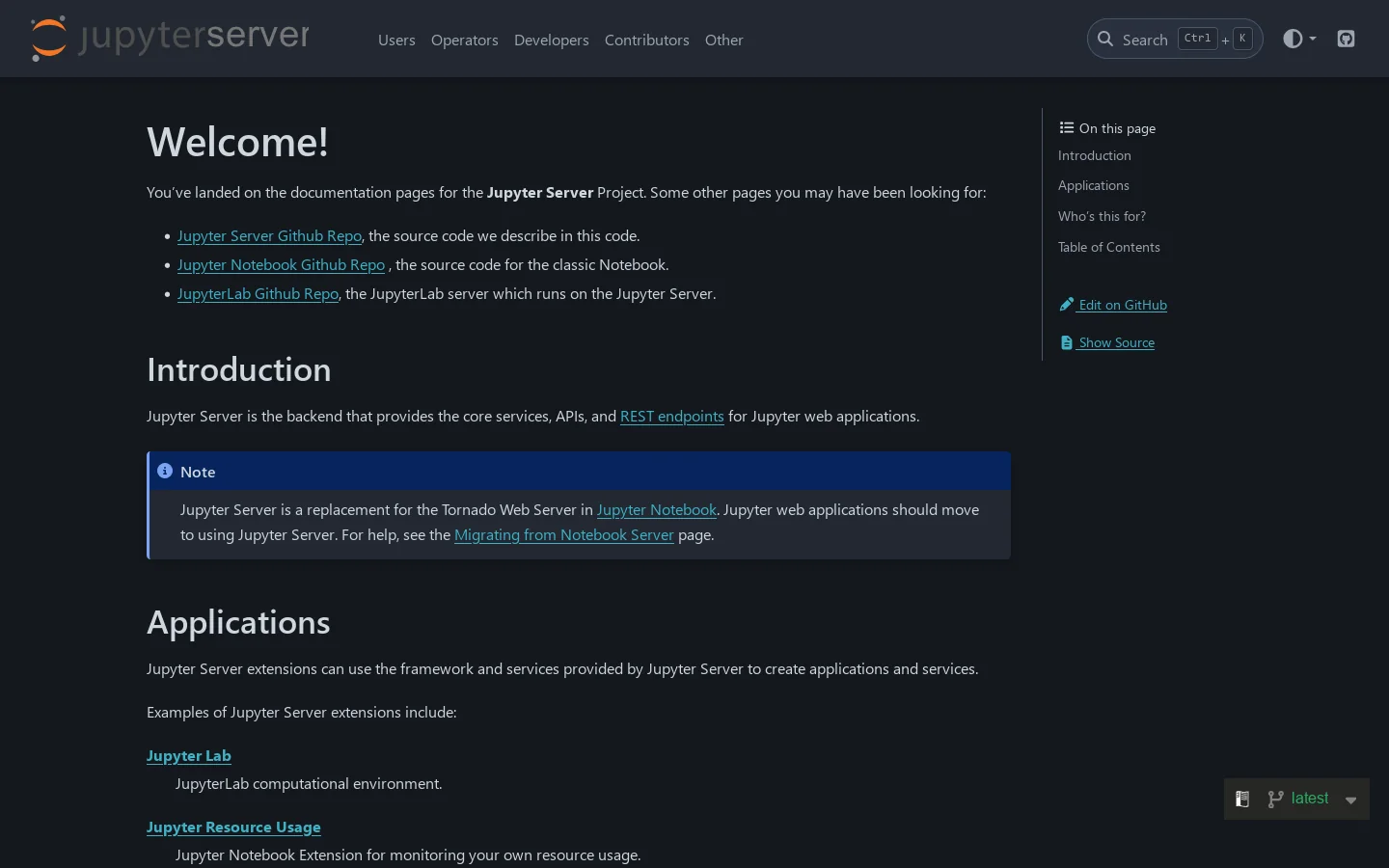Follow the REST endpoints link
1389x868 pixels.
coord(672,417)
